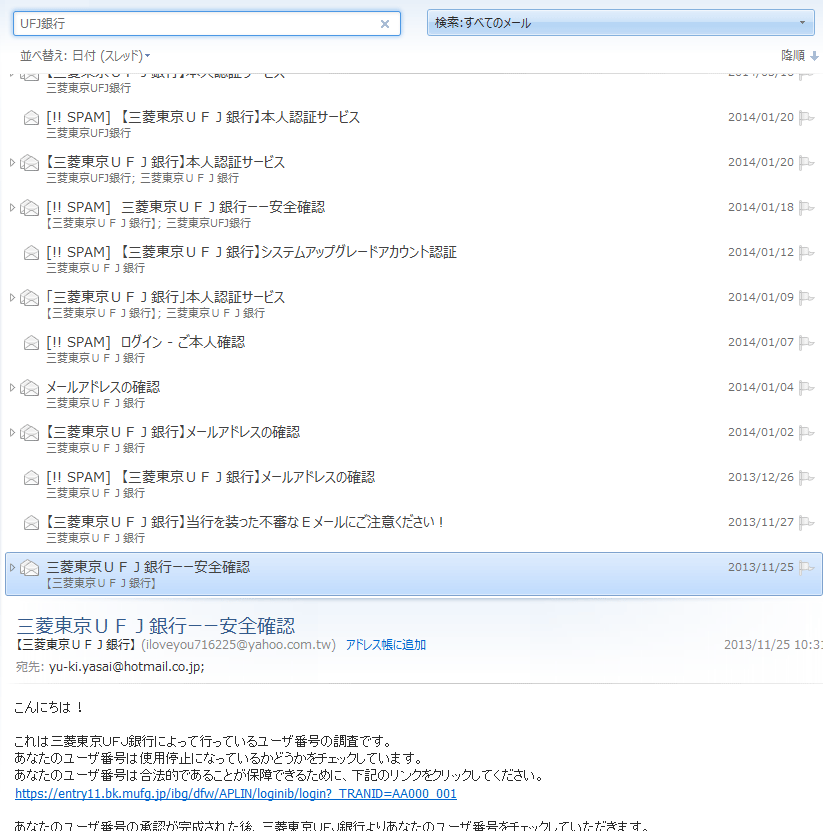Flag the 2013/11/27 不審なＥメール message

click(x=806, y=523)
